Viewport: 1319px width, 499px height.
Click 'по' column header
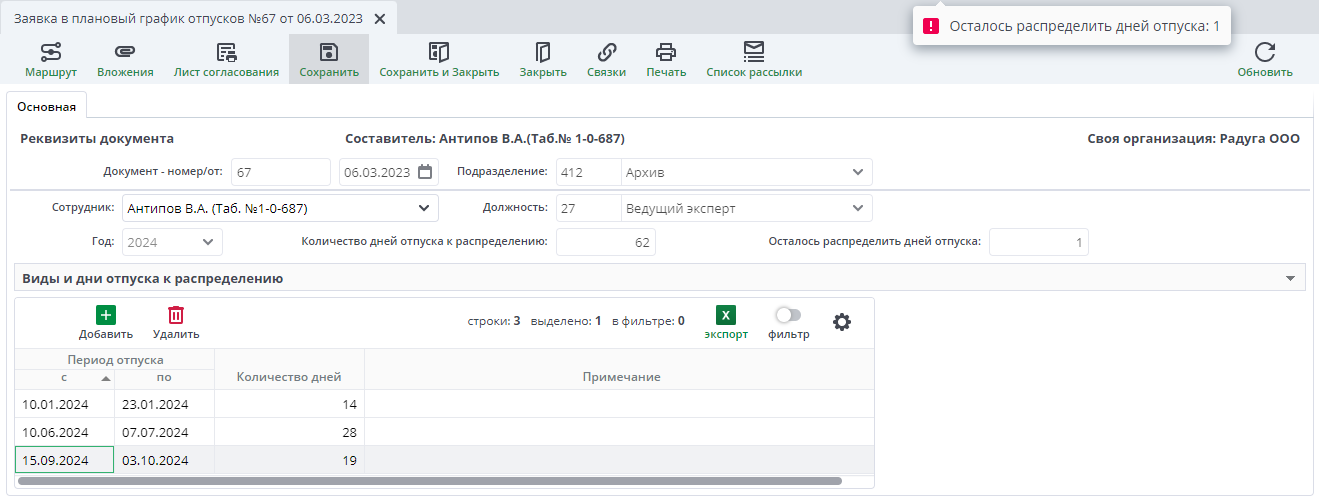coord(164,377)
